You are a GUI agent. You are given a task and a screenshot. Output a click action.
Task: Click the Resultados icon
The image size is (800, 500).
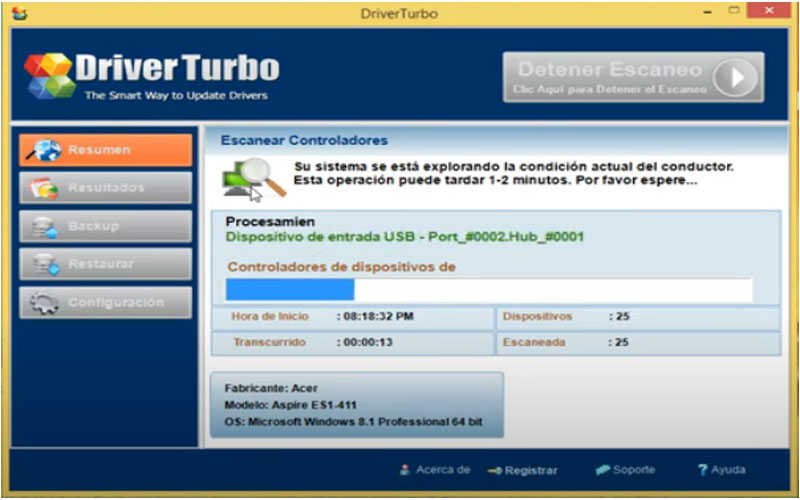point(44,188)
